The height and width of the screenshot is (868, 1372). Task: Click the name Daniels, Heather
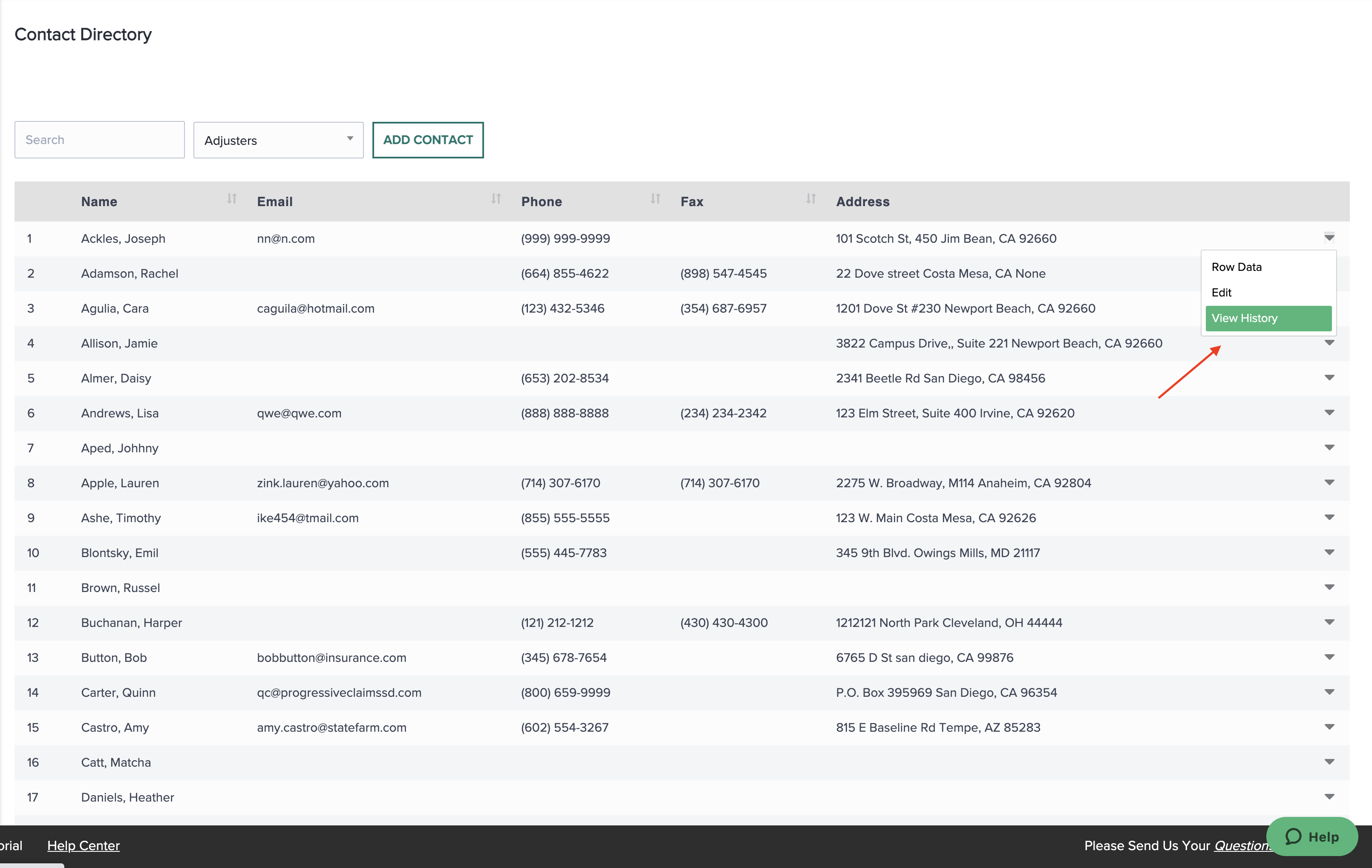[x=128, y=797]
